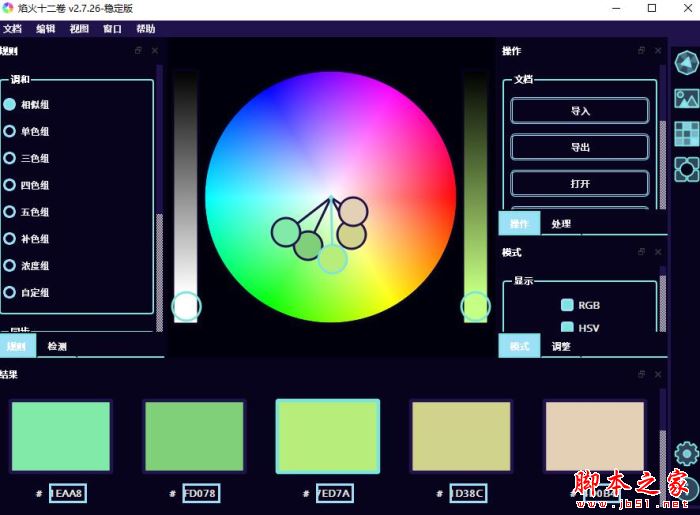
Task: Open the 编辑 menu
Action: 46,29
